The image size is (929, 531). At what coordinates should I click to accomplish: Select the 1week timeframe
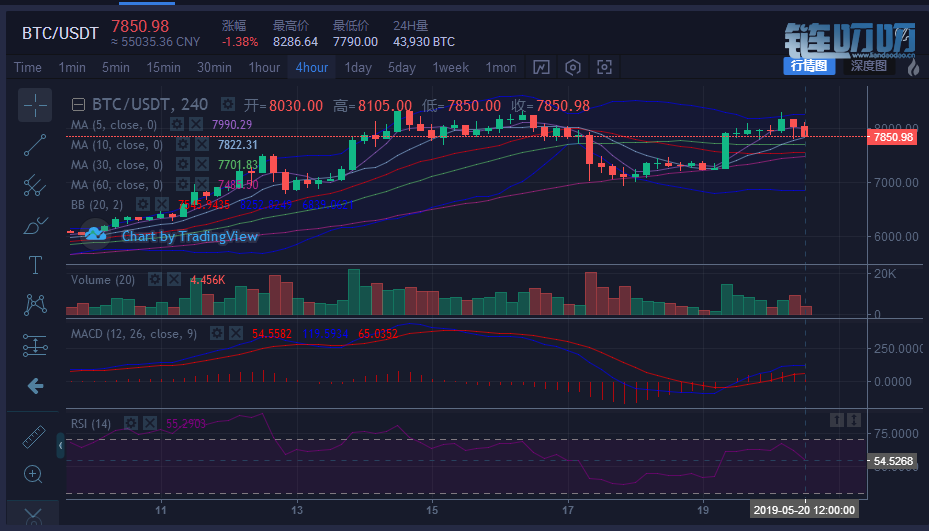(451, 67)
